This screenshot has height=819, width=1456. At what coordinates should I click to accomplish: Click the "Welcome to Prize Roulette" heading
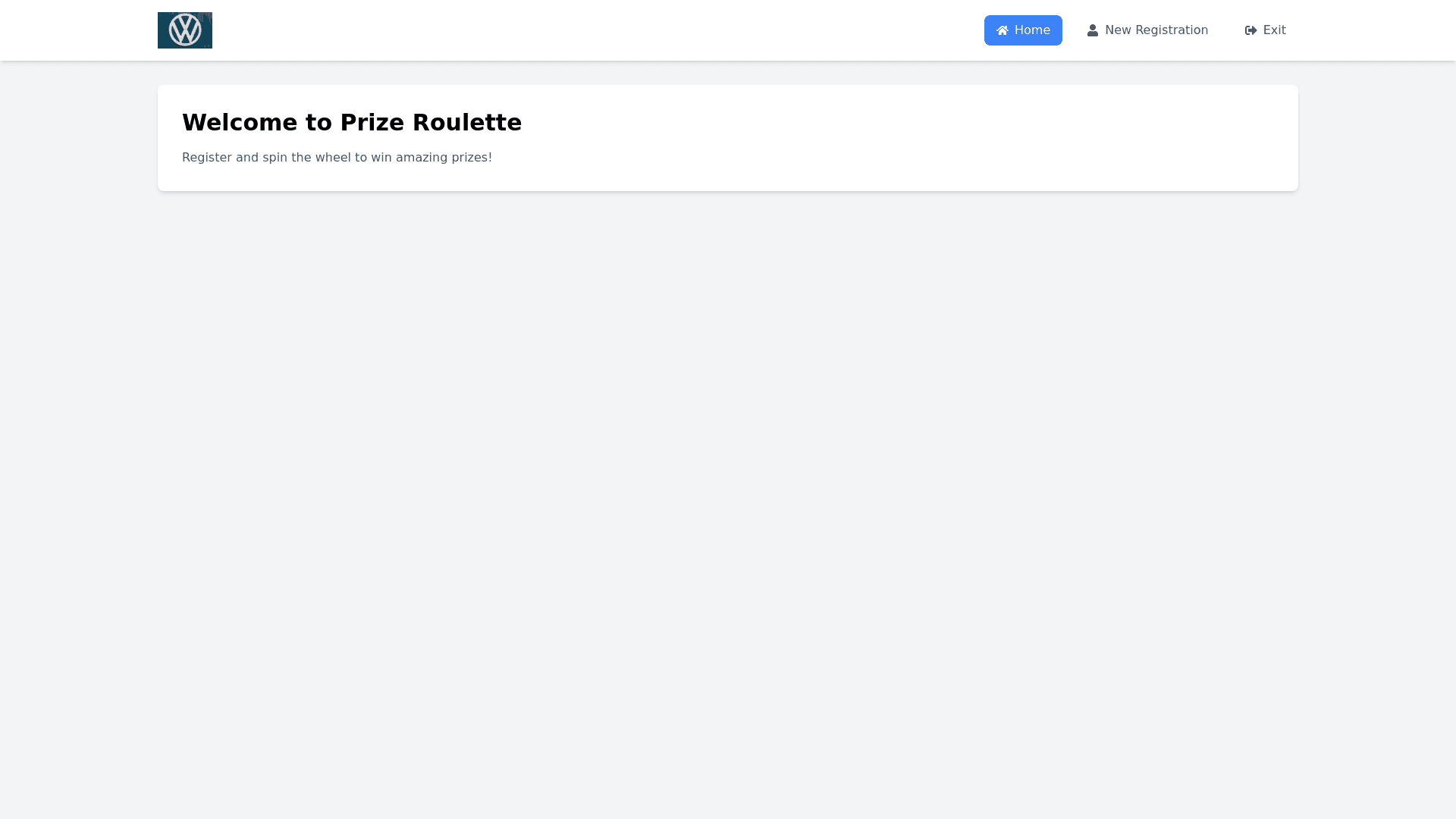click(352, 123)
